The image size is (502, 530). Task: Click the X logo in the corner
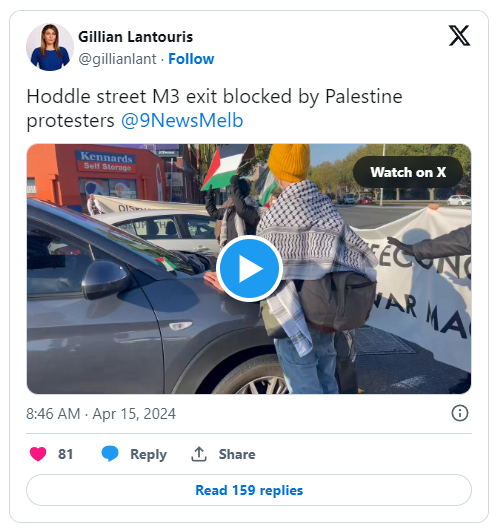[x=459, y=35]
